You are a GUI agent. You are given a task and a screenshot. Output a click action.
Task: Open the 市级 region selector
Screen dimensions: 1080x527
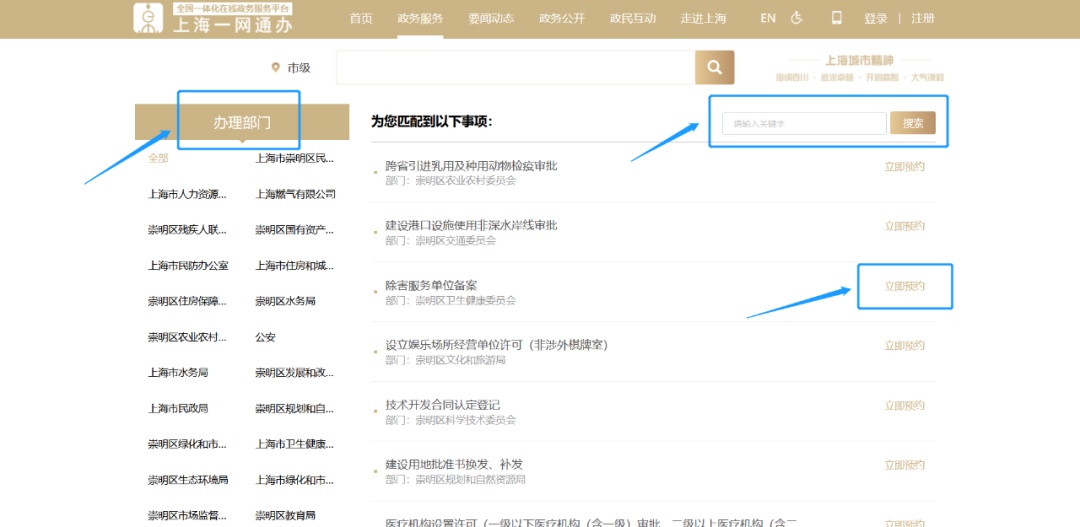point(299,68)
